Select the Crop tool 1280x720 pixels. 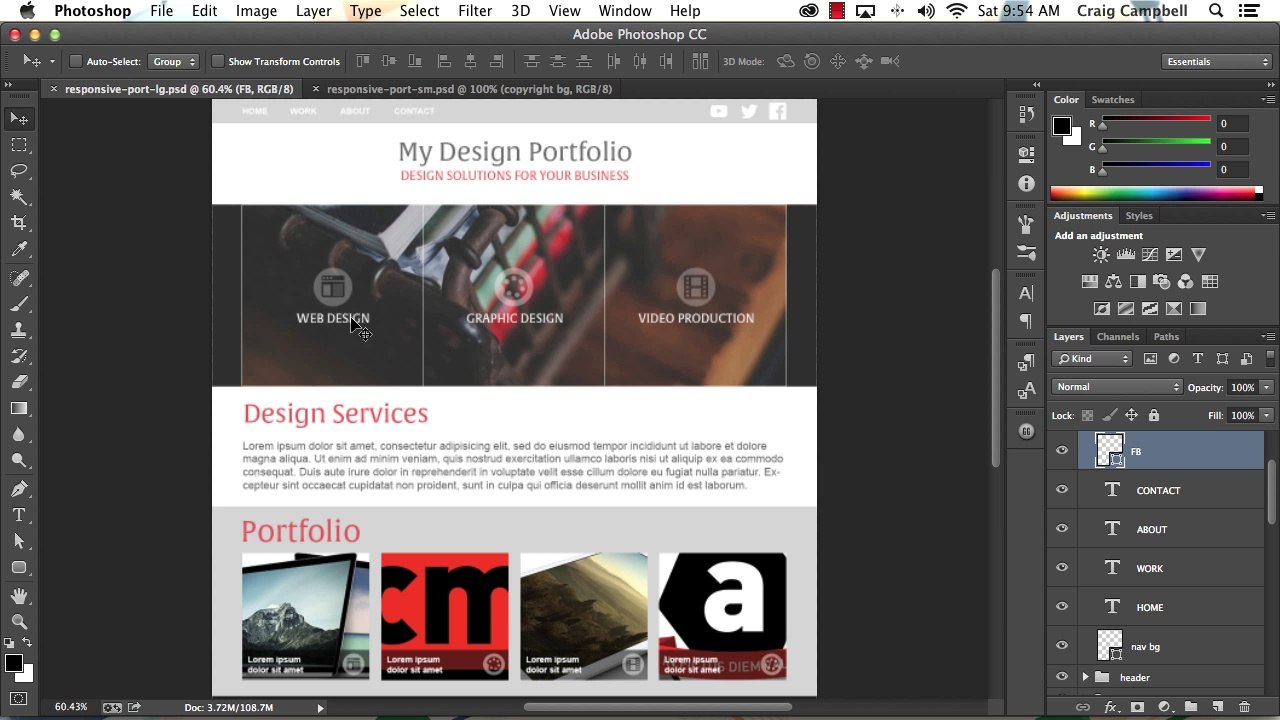[19, 223]
